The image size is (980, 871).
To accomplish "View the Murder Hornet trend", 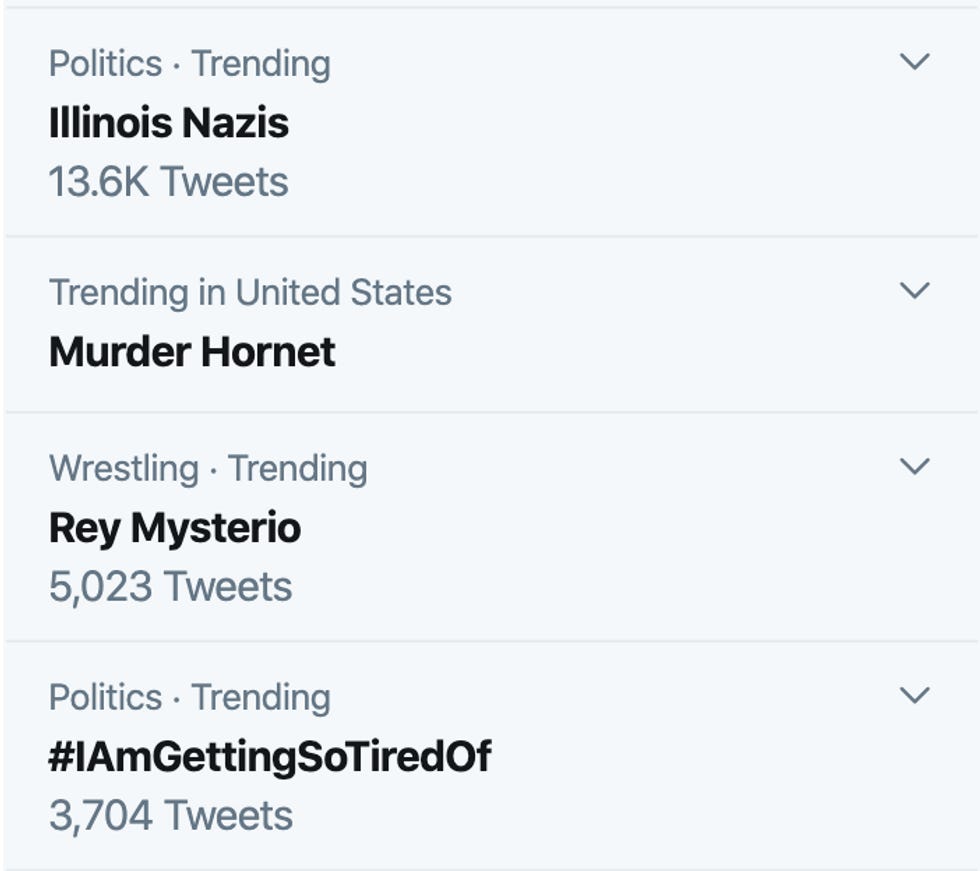I will [191, 352].
